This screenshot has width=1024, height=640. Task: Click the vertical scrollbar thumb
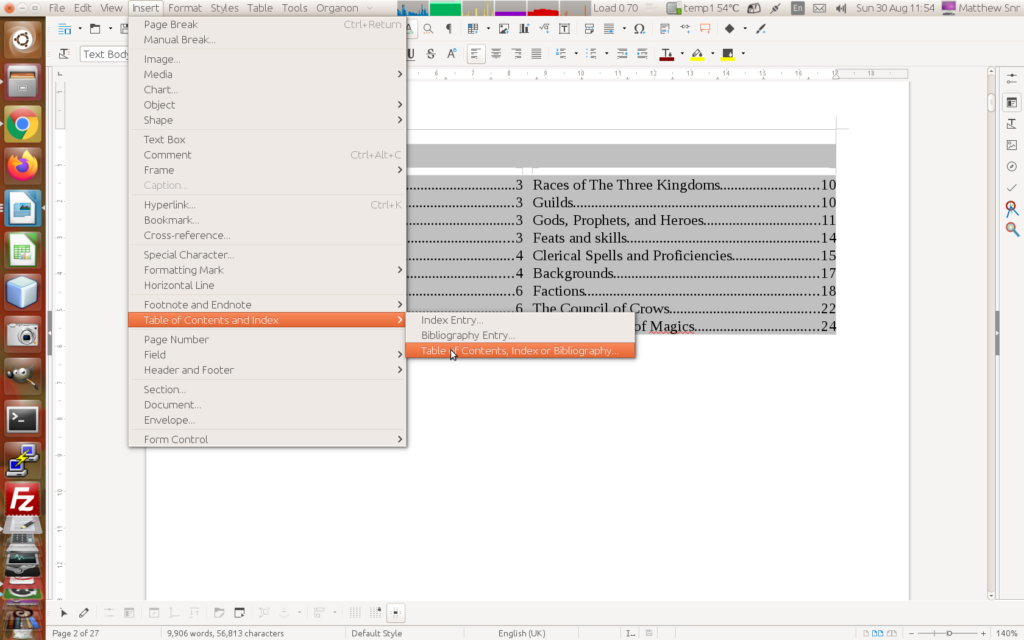[x=991, y=103]
